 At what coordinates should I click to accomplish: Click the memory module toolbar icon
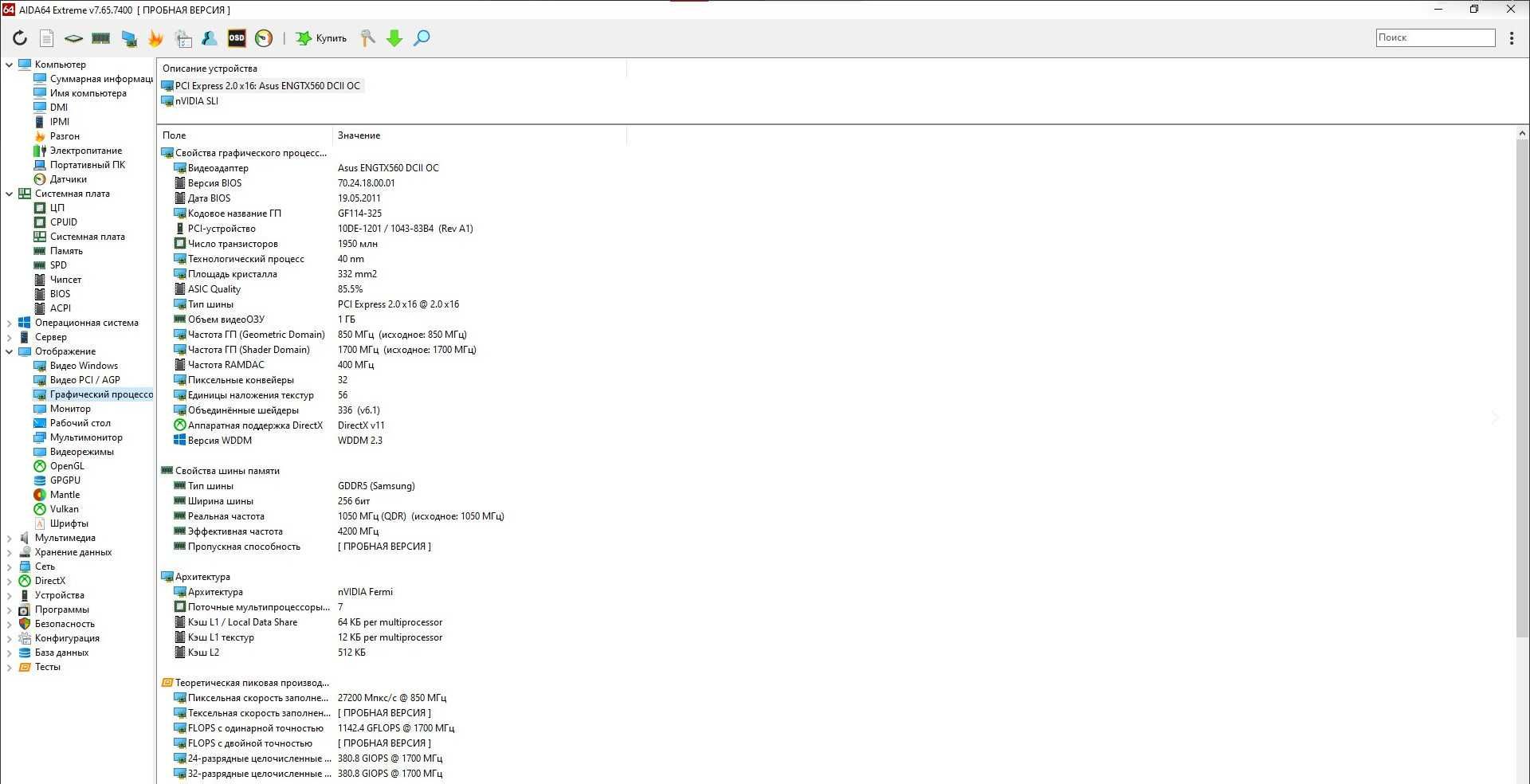[x=101, y=38]
